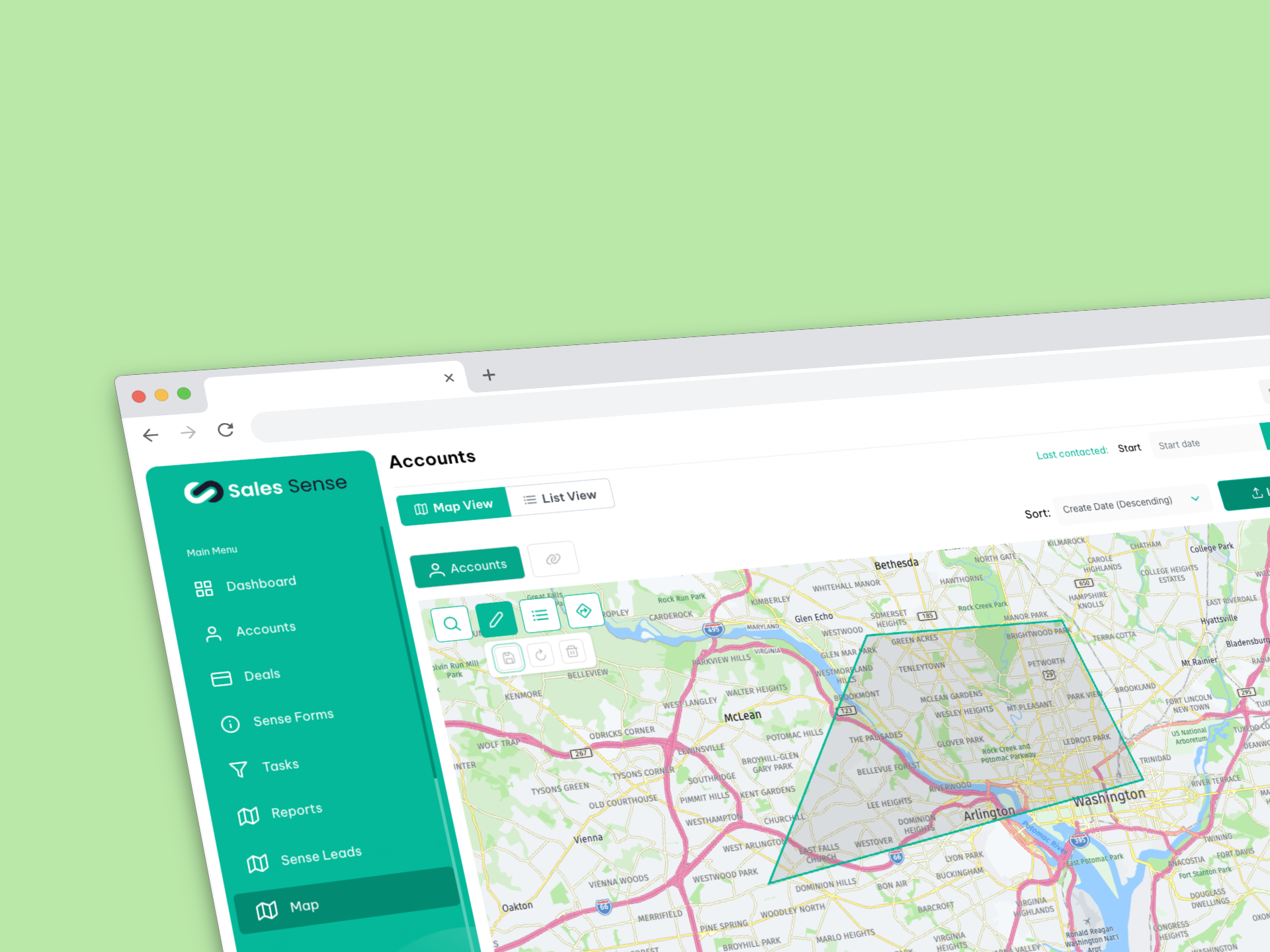Switch to Map View
Screen dimensions: 1270x952
(x=454, y=506)
